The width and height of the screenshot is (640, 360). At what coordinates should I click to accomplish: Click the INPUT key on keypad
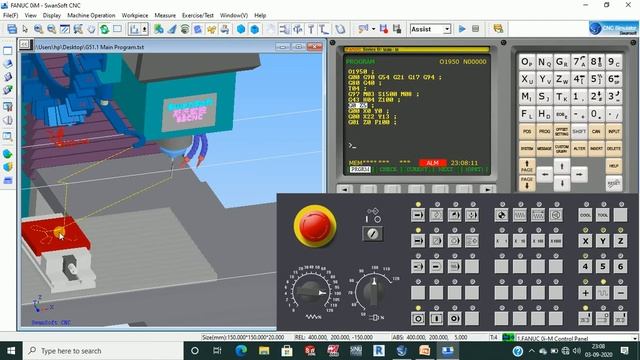(613, 131)
